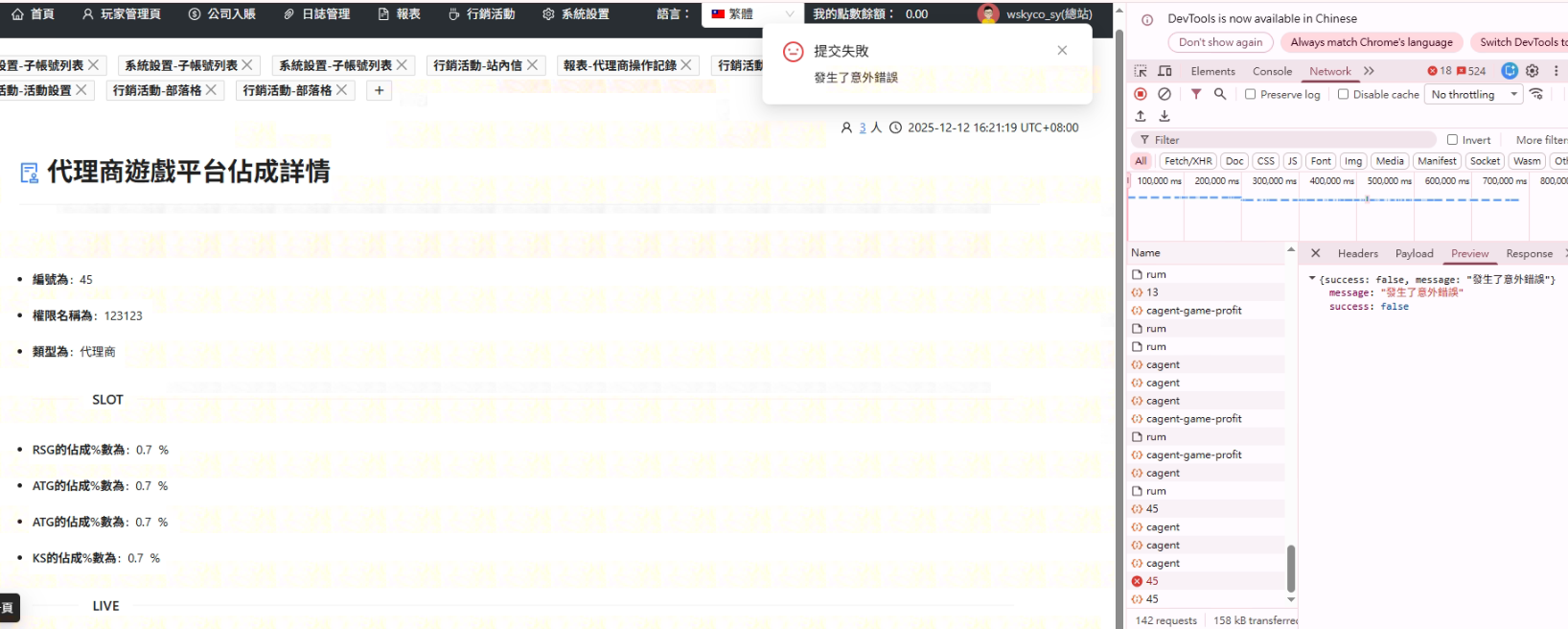Viewport: 1568px width, 629px height.
Task: Clear the network log
Action: 1164,94
